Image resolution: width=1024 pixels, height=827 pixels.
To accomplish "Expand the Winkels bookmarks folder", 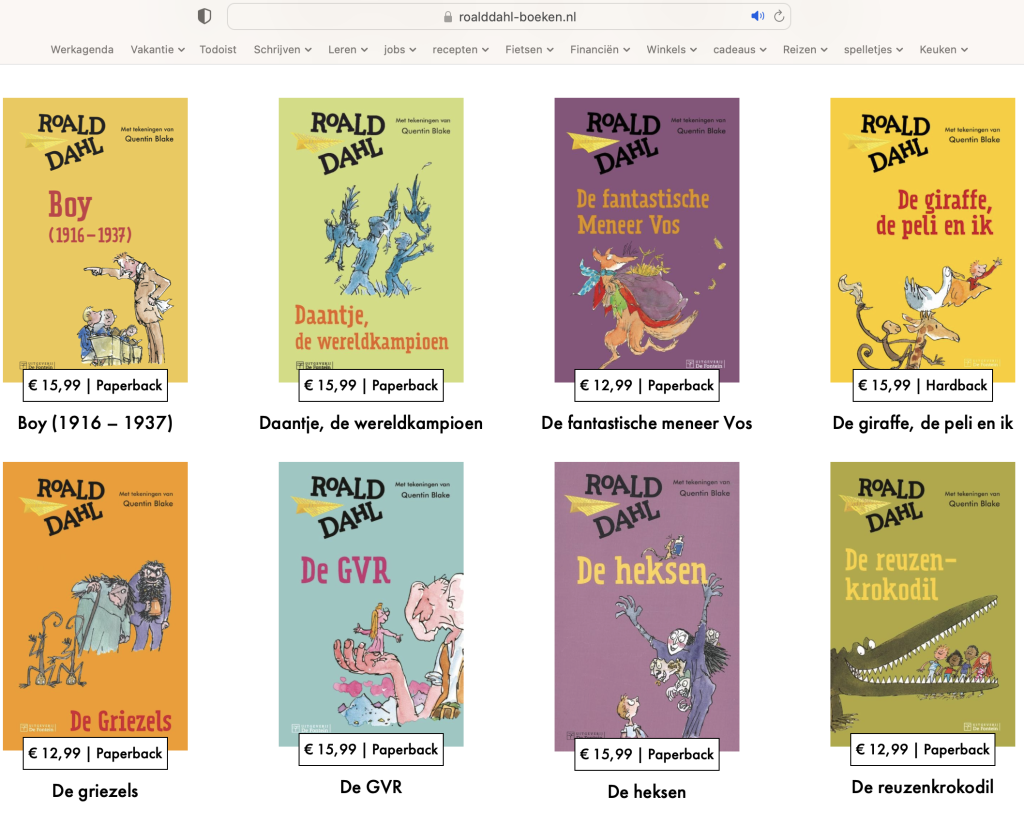I will pyautogui.click(x=671, y=50).
